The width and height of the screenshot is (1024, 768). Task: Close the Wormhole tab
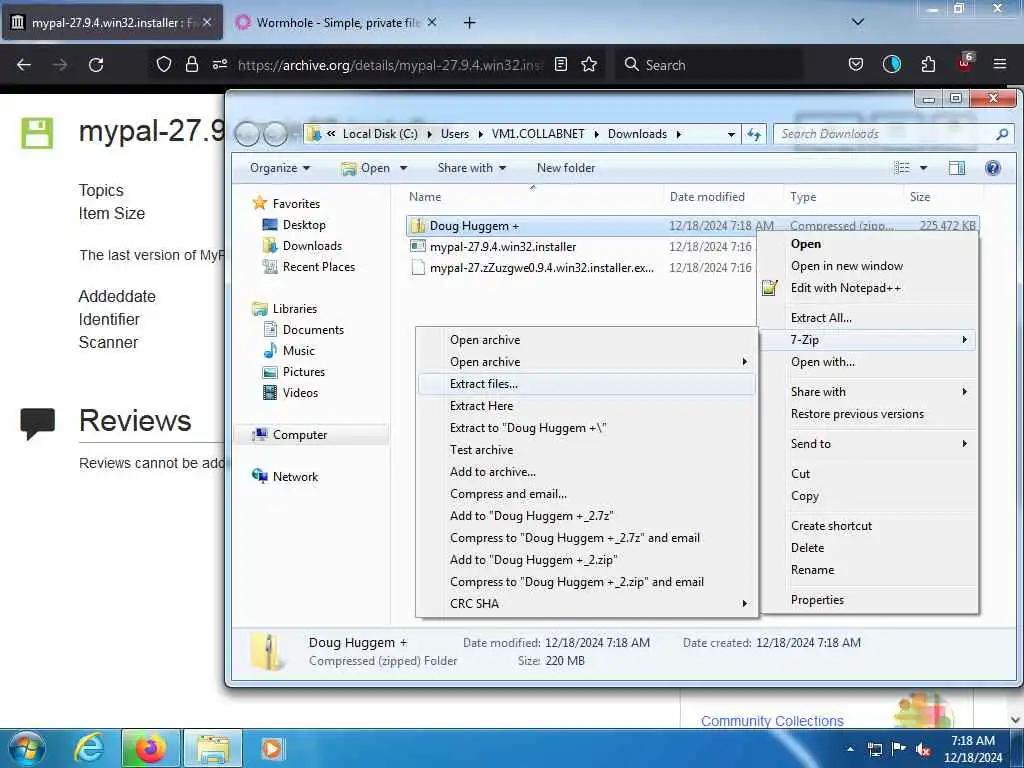click(432, 22)
